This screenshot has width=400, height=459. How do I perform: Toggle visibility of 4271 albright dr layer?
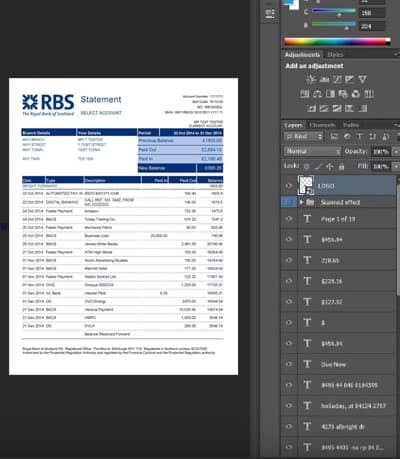point(289,426)
